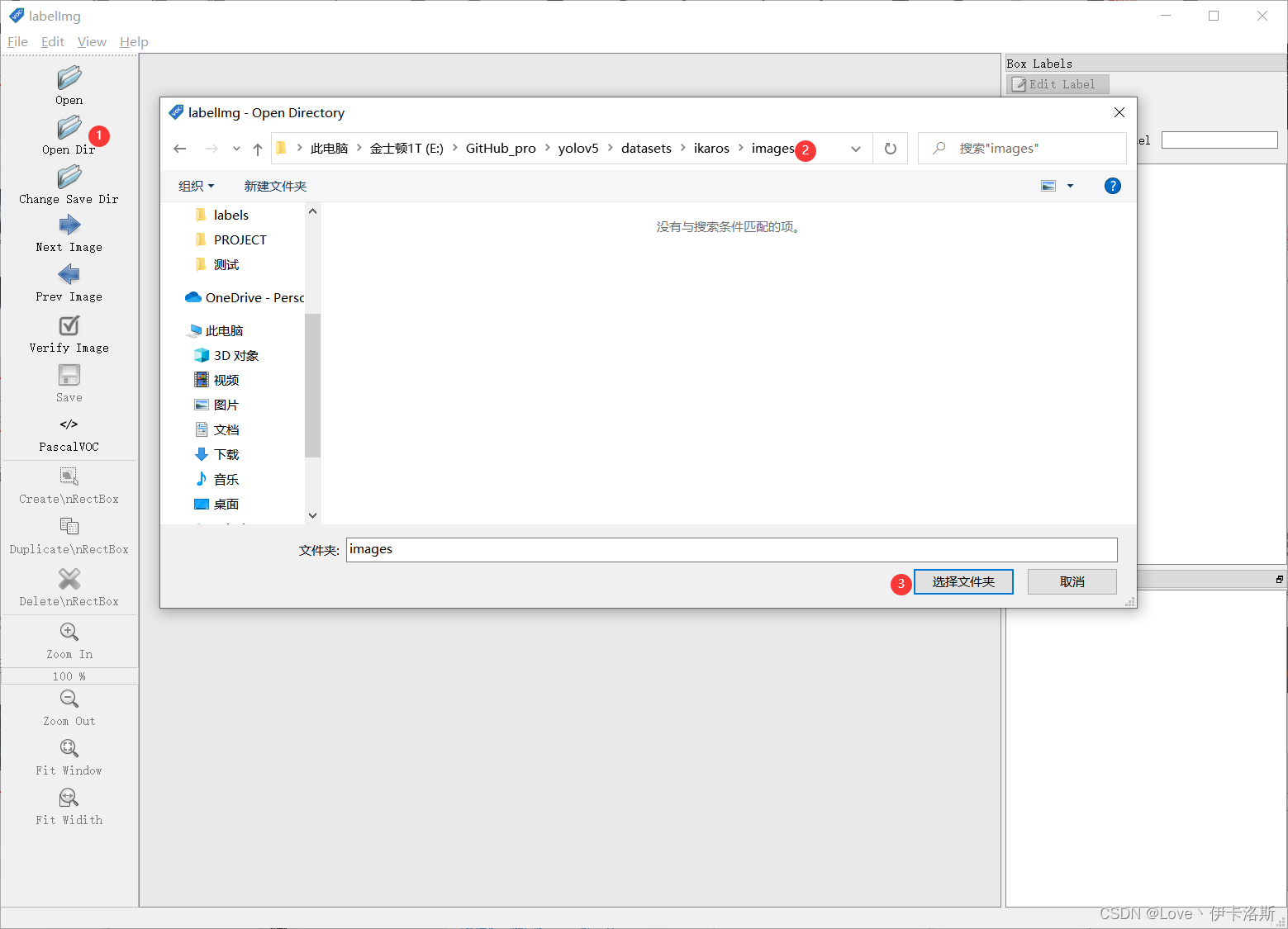Click 取消 cancel button
Screen dimensions: 1288x929
[1072, 581]
